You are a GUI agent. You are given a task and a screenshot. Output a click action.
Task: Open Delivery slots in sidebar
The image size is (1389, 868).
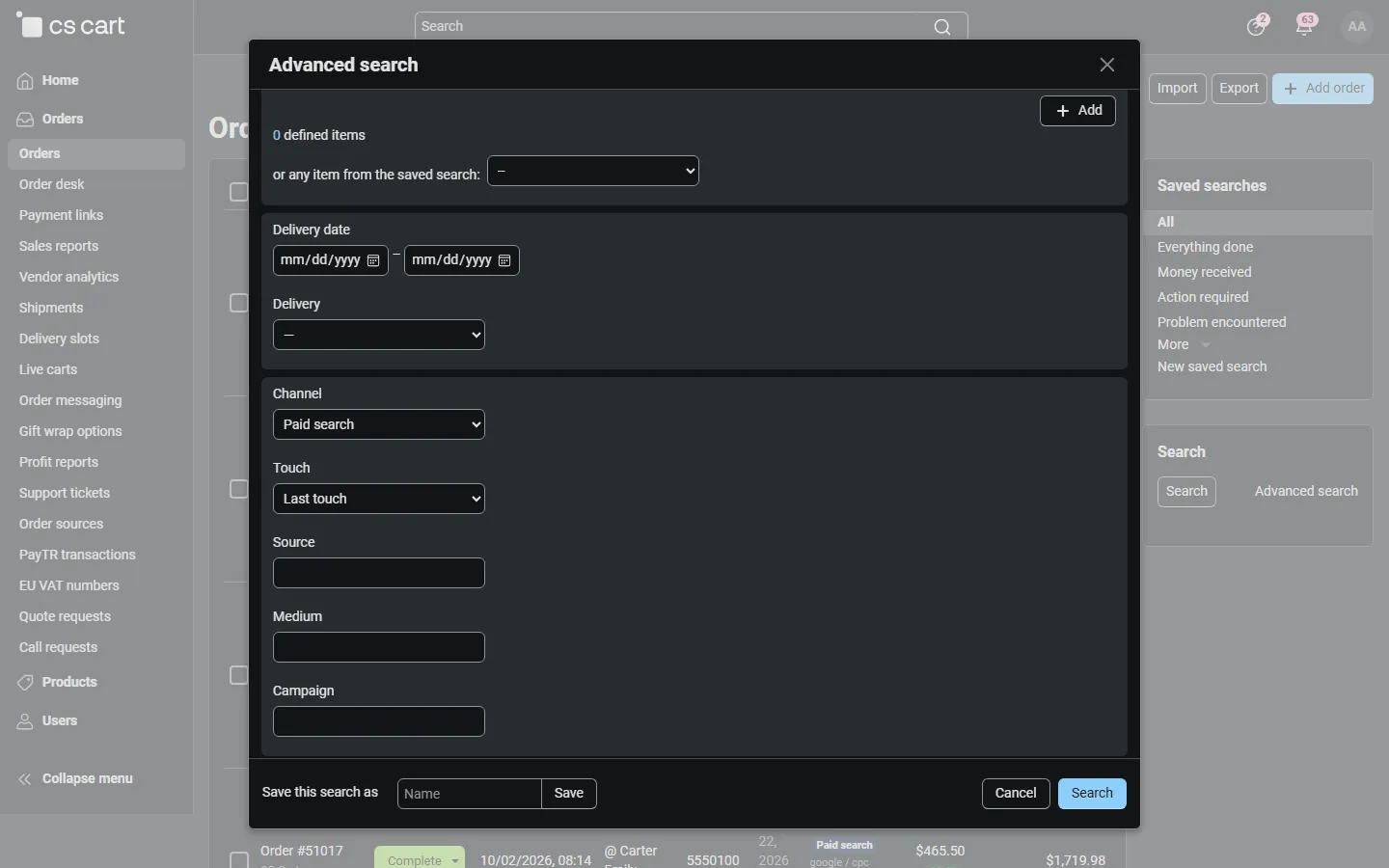click(x=59, y=339)
